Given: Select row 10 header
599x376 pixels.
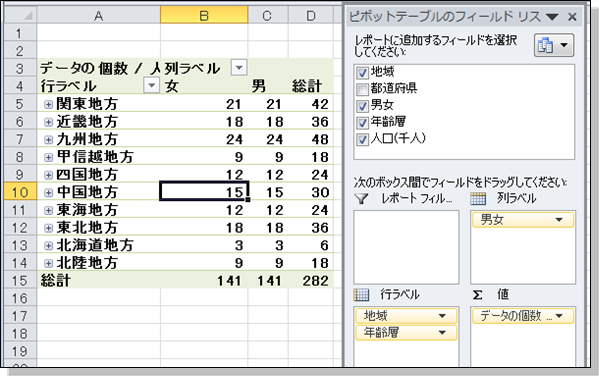Looking at the screenshot, I should click(x=20, y=192).
